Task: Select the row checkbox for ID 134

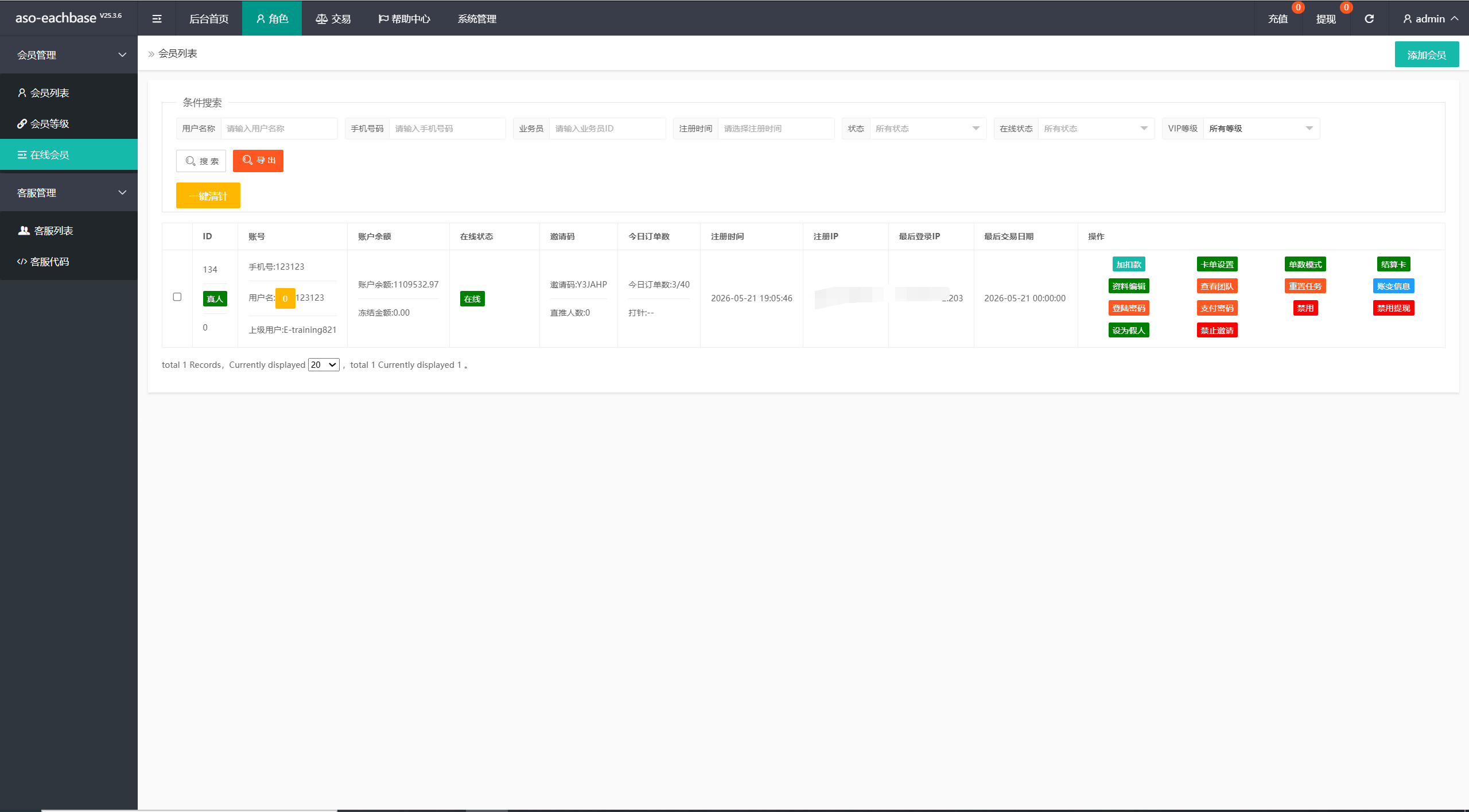Action: [x=177, y=297]
